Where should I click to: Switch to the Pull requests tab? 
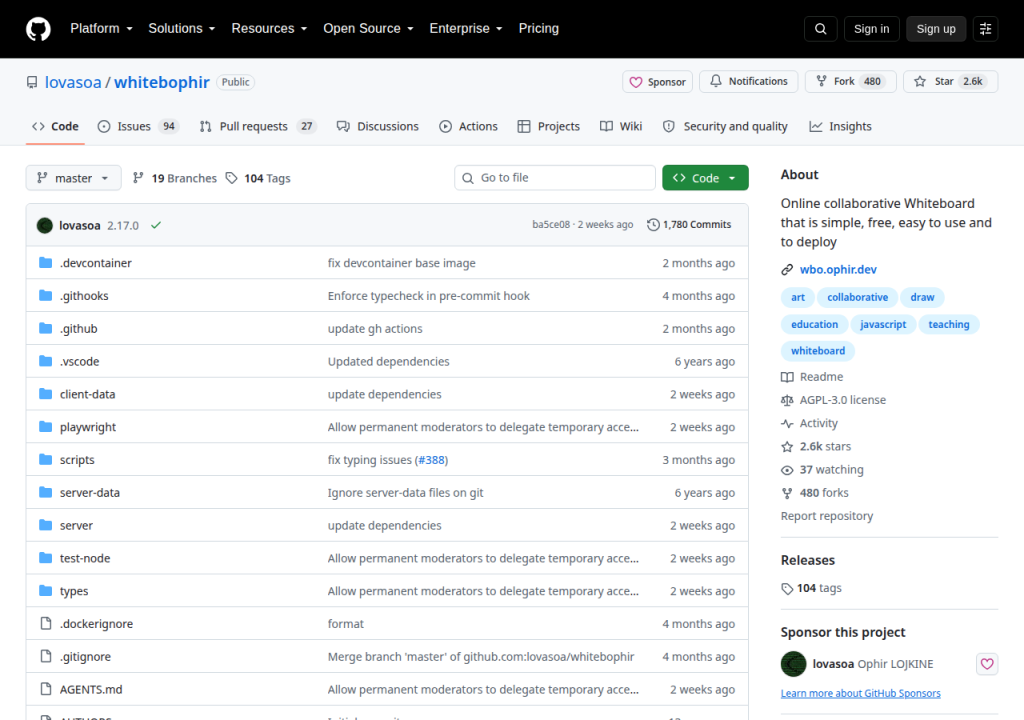click(x=258, y=126)
